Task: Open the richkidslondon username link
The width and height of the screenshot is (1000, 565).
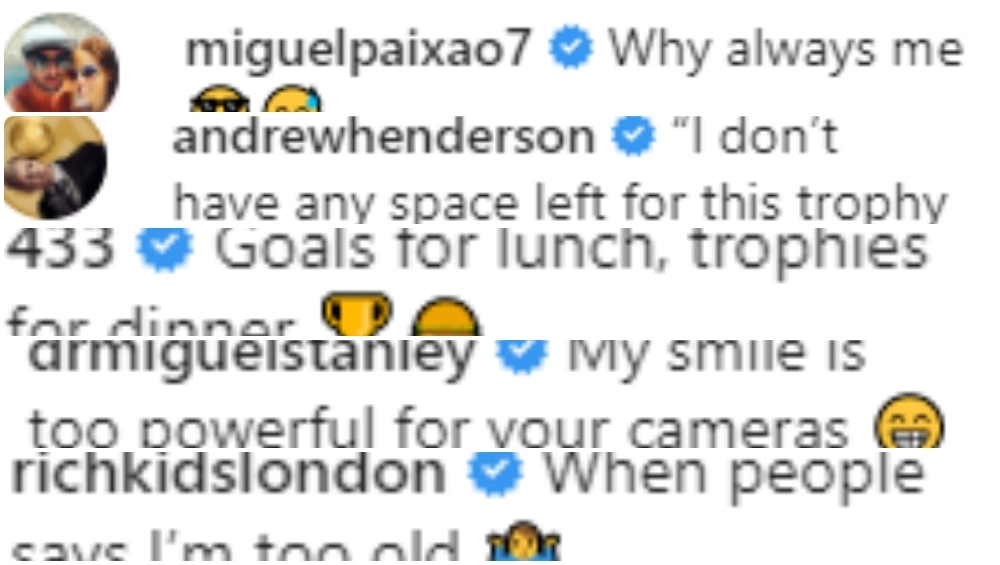Action: point(228,474)
